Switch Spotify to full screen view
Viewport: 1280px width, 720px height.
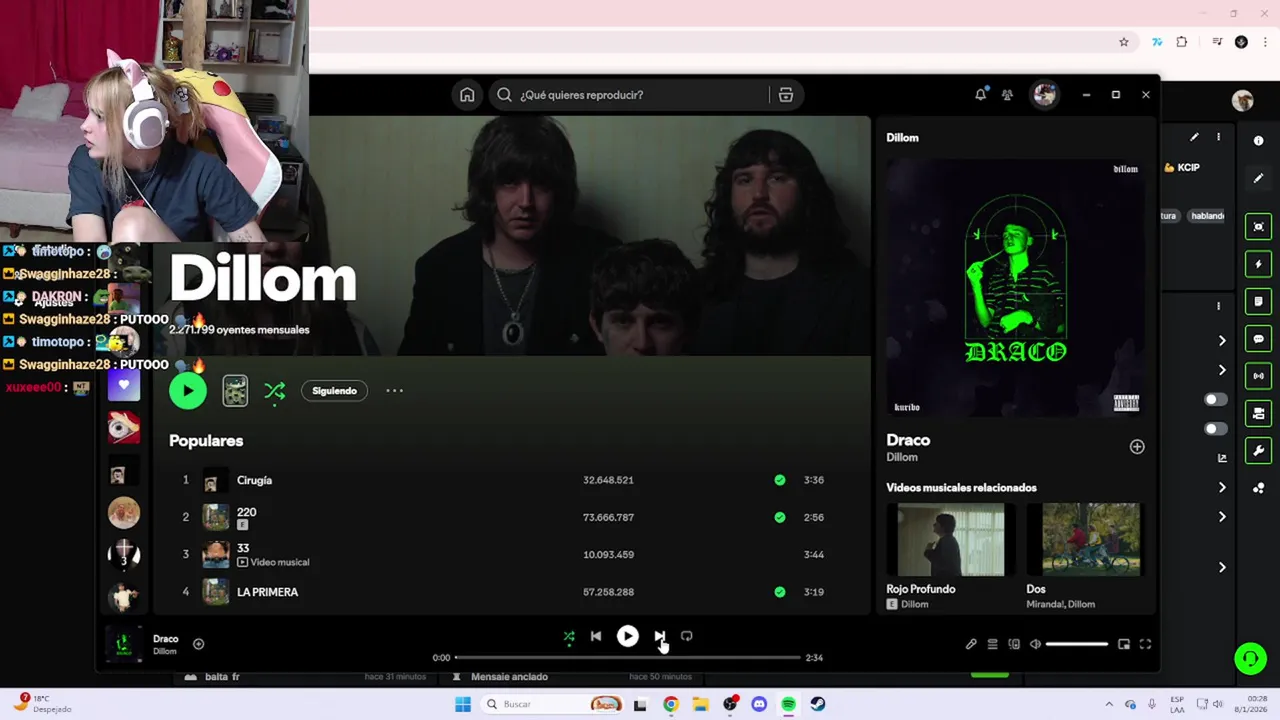coord(1145,644)
